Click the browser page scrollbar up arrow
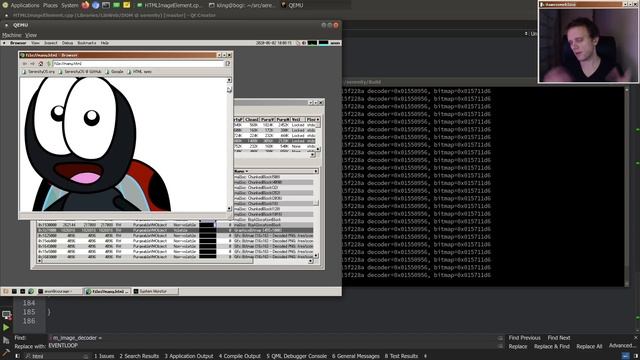Image resolution: width=640 pixels, height=360 pixels. coord(229,80)
